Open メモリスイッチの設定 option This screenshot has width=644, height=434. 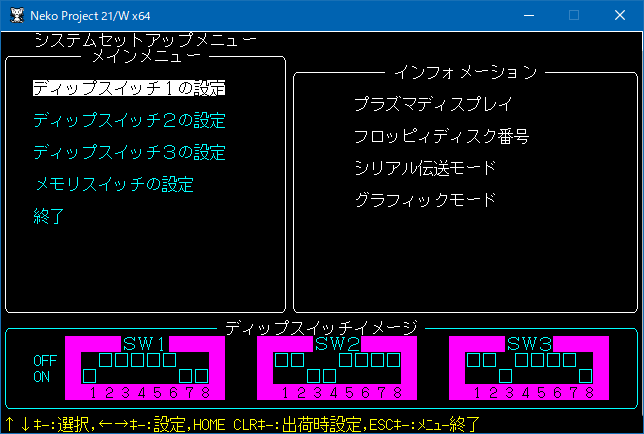[x=113, y=185]
